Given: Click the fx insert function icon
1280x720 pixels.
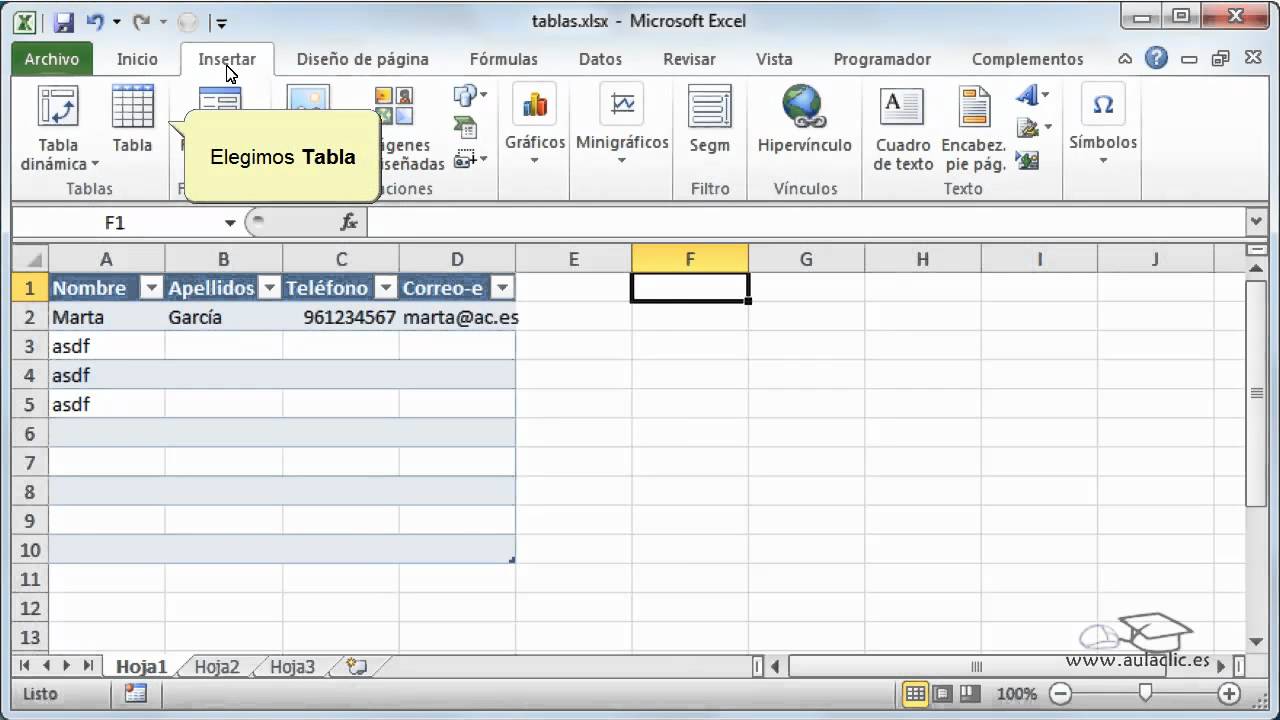Looking at the screenshot, I should pyautogui.click(x=349, y=222).
